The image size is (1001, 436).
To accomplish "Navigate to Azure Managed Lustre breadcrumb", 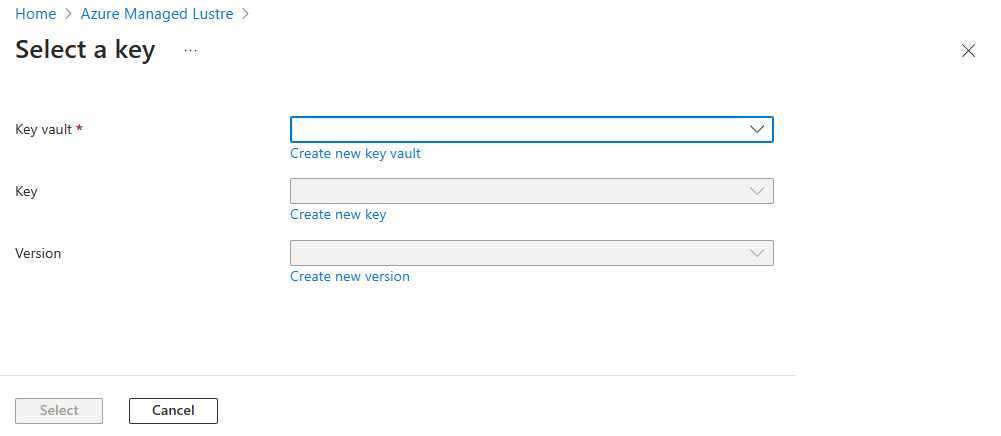I will [159, 14].
